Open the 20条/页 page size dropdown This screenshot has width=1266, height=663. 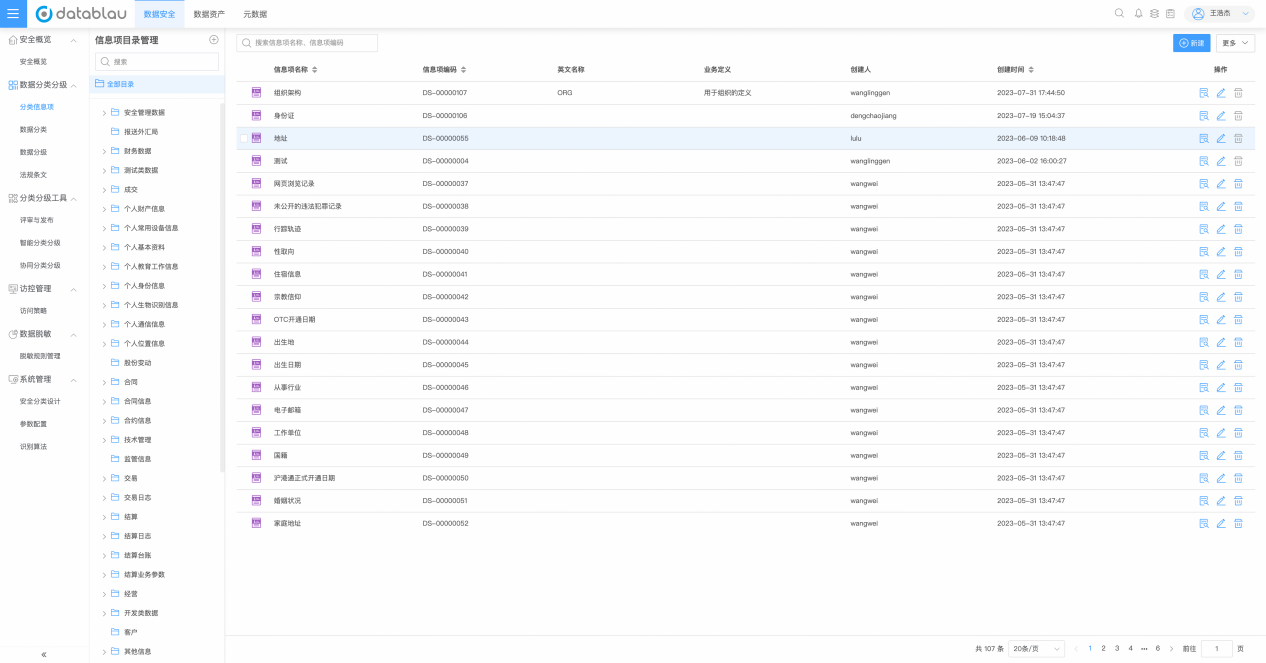(x=1036, y=649)
